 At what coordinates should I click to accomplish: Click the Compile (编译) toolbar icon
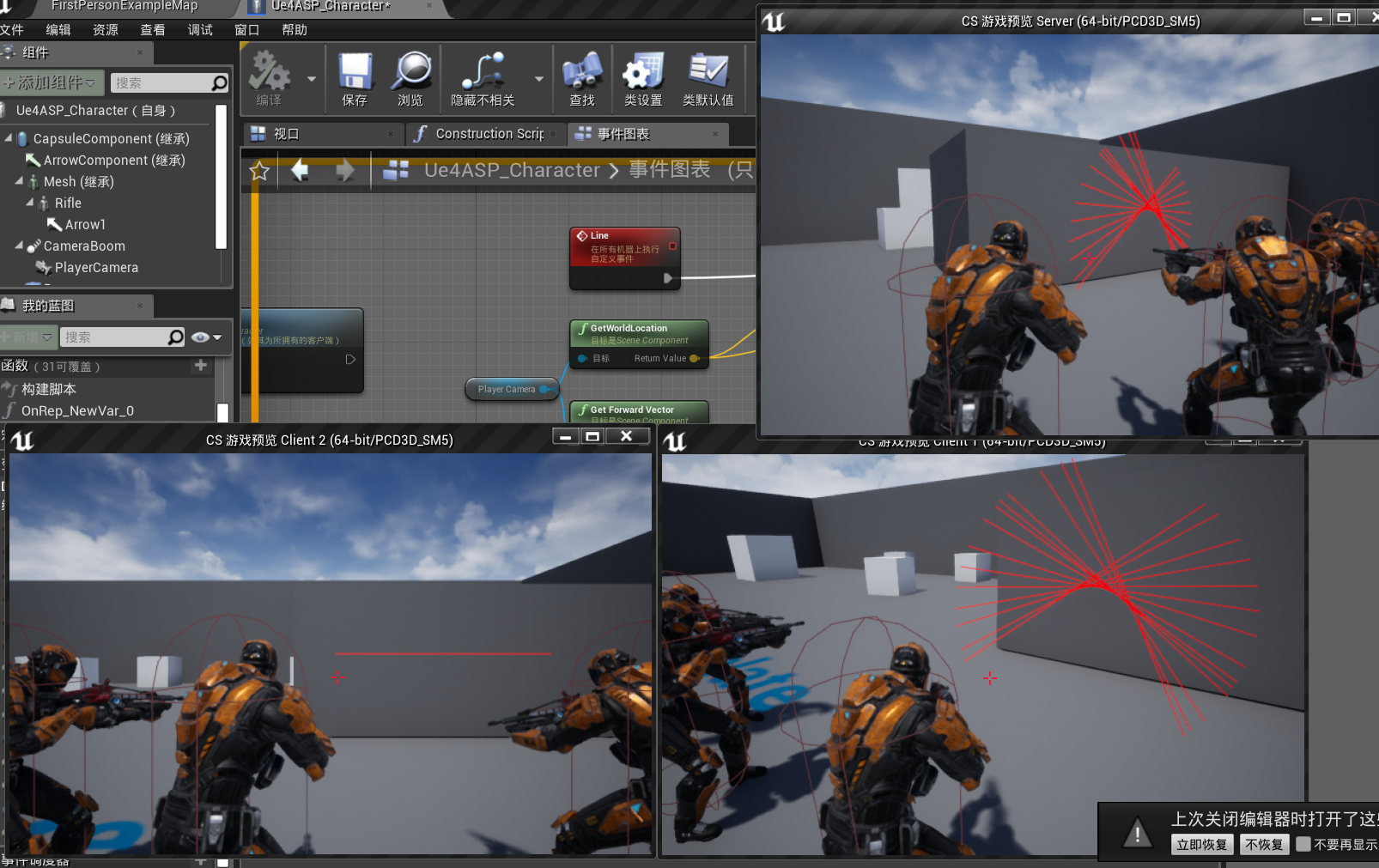point(269,71)
